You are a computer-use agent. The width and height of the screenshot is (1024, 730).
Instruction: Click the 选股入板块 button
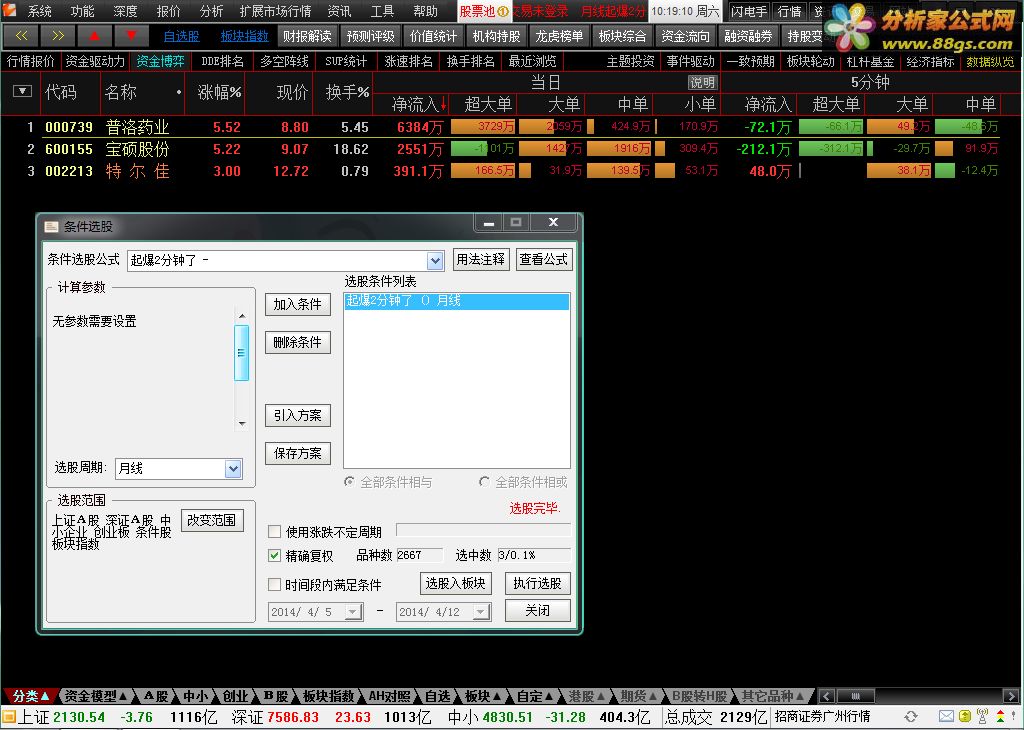[455, 583]
